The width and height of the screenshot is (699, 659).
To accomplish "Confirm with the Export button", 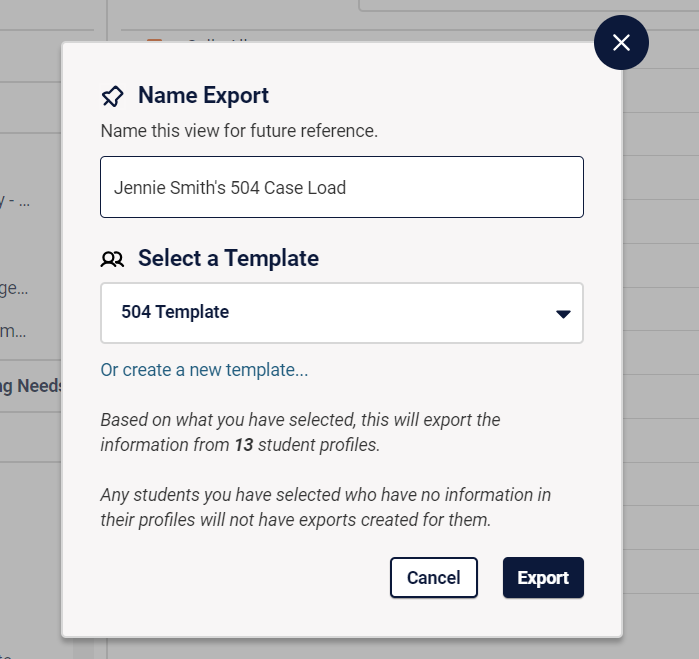I will point(543,577).
